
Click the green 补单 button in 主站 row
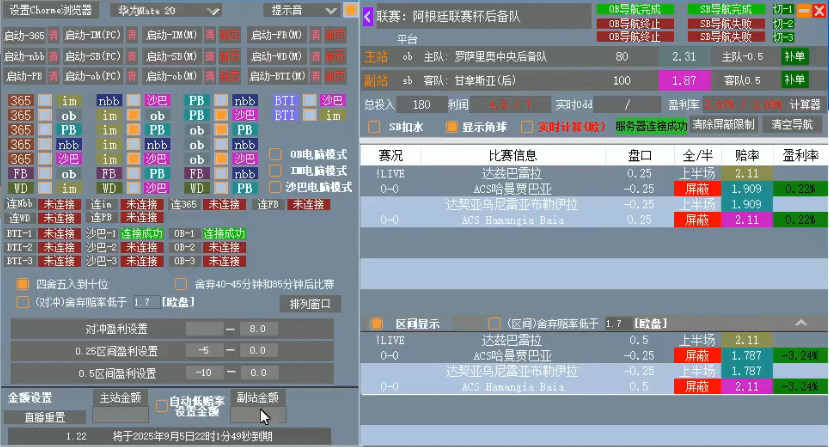[x=795, y=57]
